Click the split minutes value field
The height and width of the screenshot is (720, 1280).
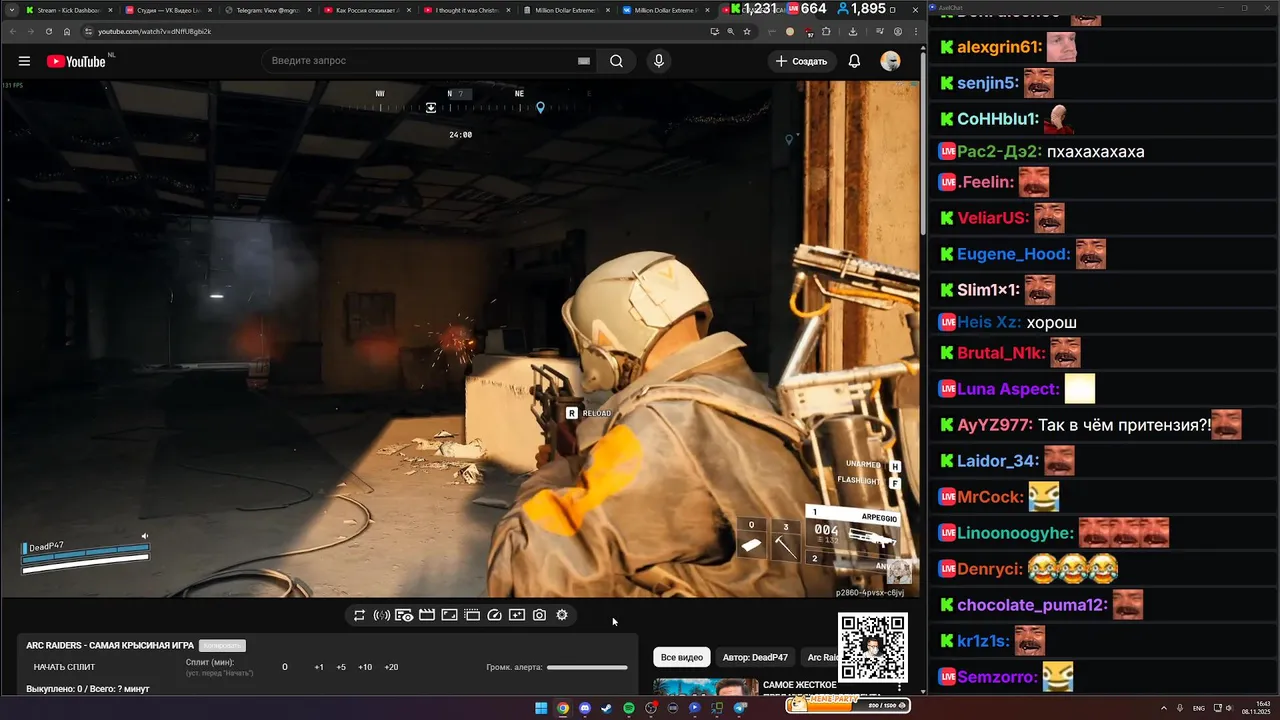coord(285,667)
